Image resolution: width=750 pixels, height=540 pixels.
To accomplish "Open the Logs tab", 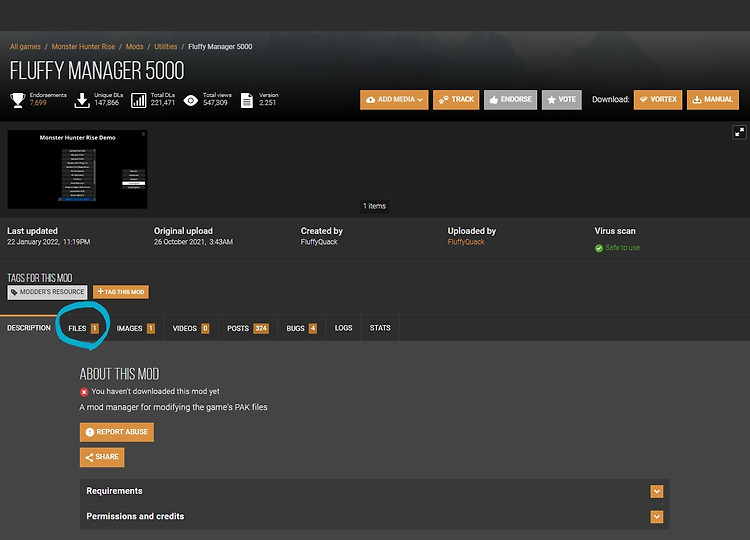I will (x=343, y=328).
